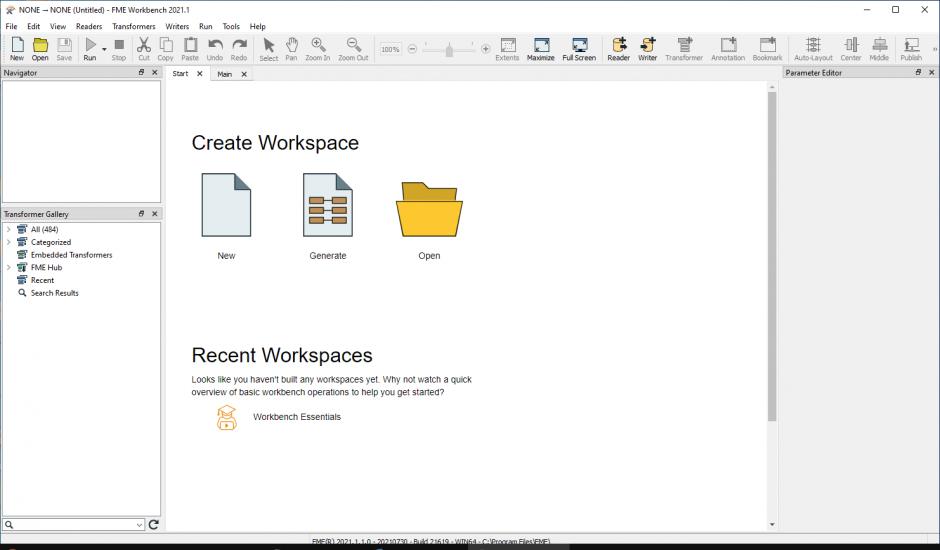Open the Run menu
940x550 pixels.
[206, 26]
